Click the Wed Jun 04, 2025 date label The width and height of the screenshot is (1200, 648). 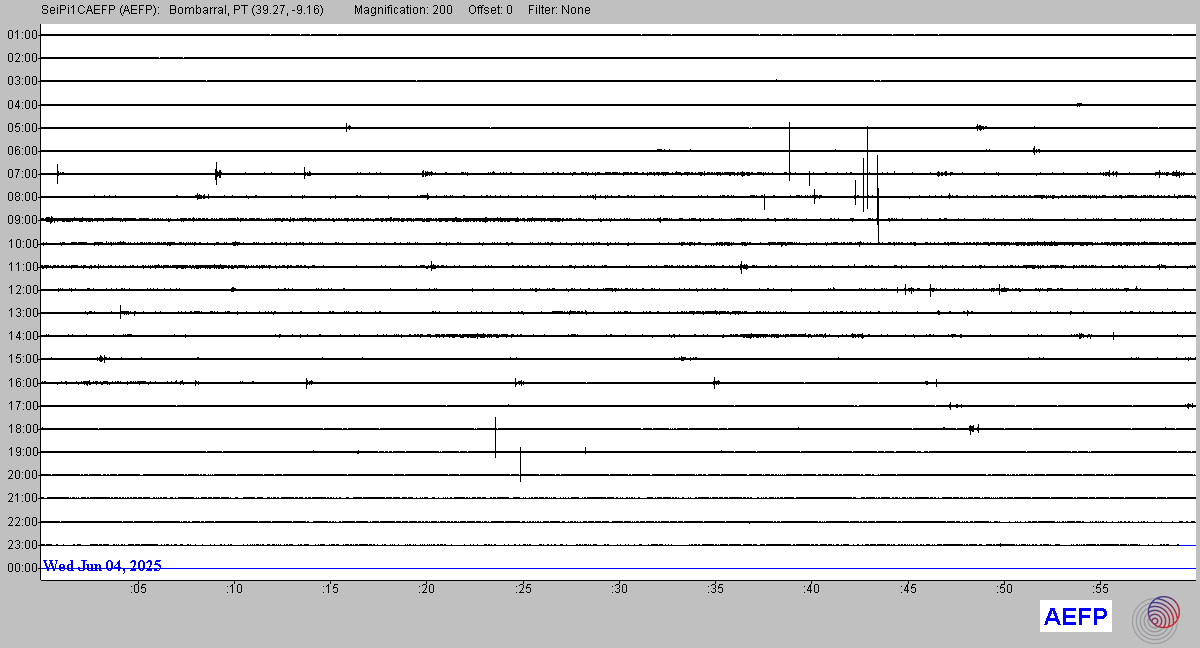tap(102, 566)
